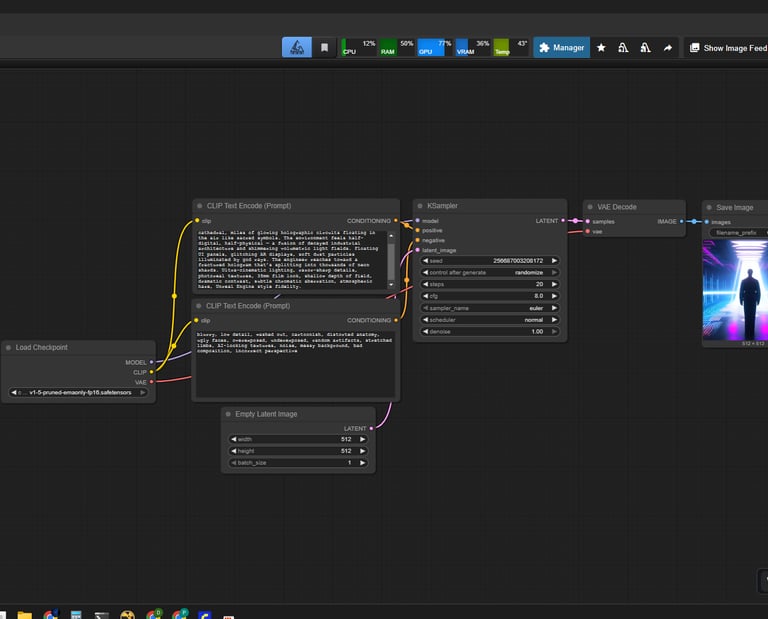768x619 pixels.
Task: Open the control after generate randomize selector
Action: pos(489,272)
